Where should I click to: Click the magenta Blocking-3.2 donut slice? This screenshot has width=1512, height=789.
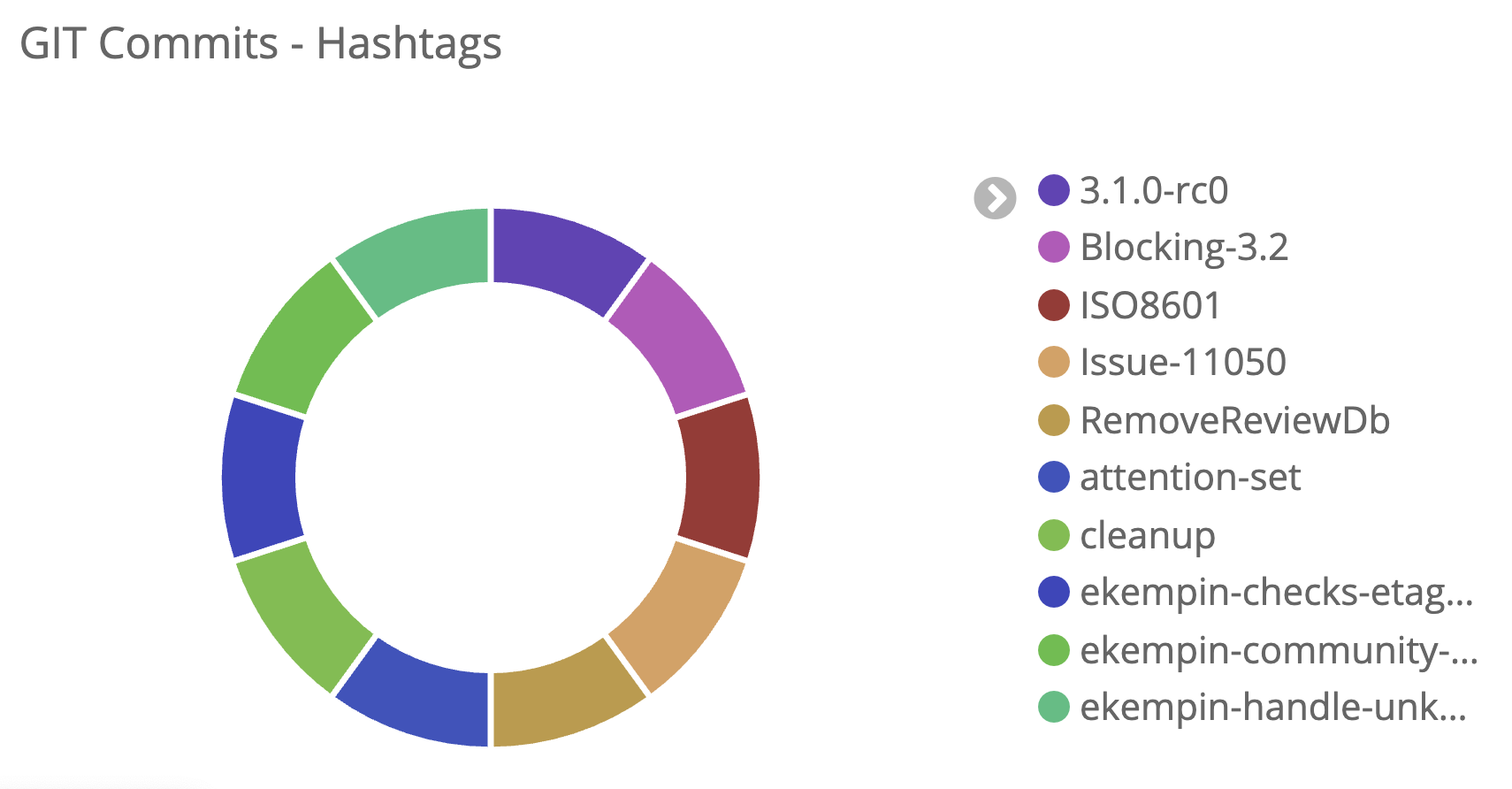tap(679, 338)
